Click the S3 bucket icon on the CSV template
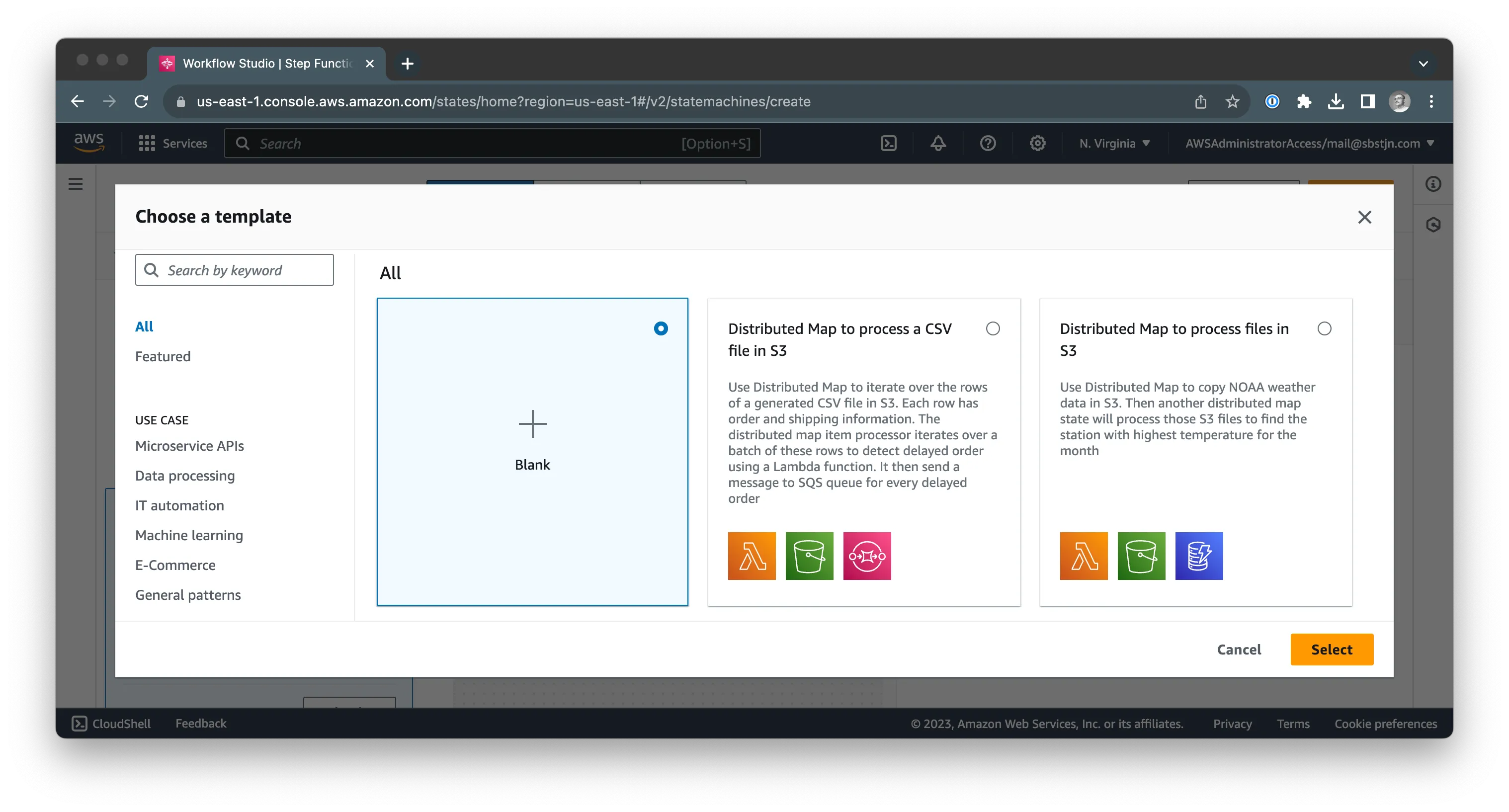 click(809, 556)
